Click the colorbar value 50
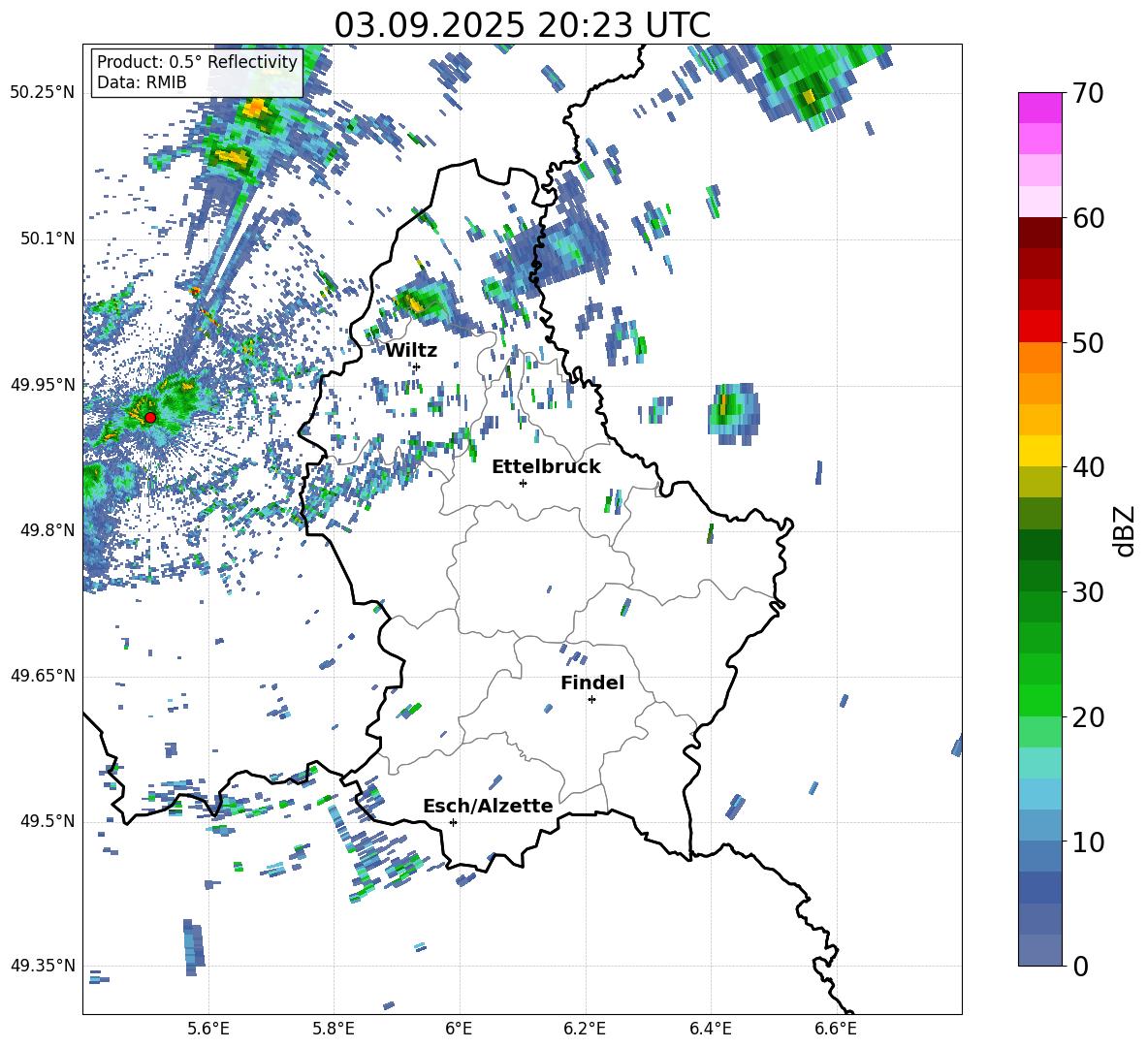The image size is (1148, 1048). click(1088, 343)
